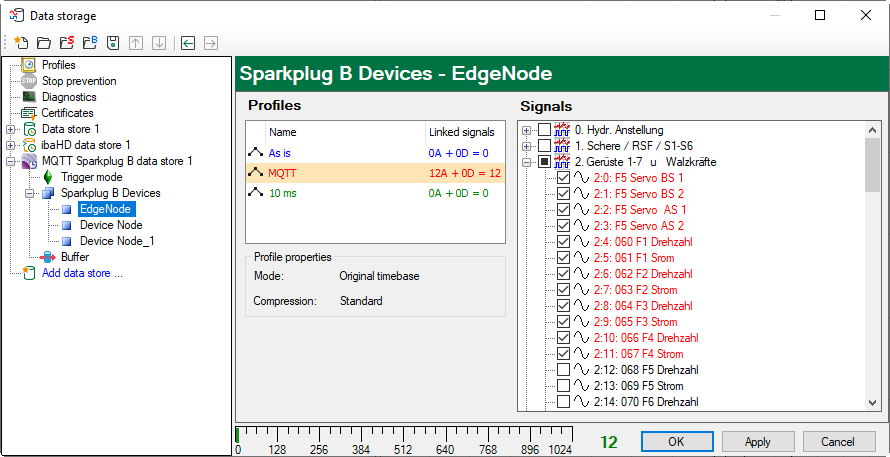890x457 pixels.
Task: Click the 2:7: 063 F2 Strom signal label
Action: click(635, 290)
